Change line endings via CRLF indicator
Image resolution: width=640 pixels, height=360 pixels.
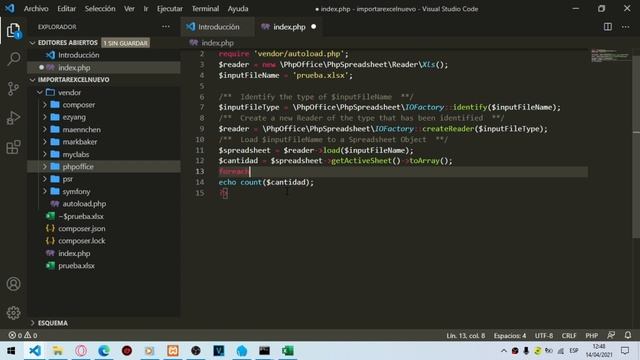(569, 336)
